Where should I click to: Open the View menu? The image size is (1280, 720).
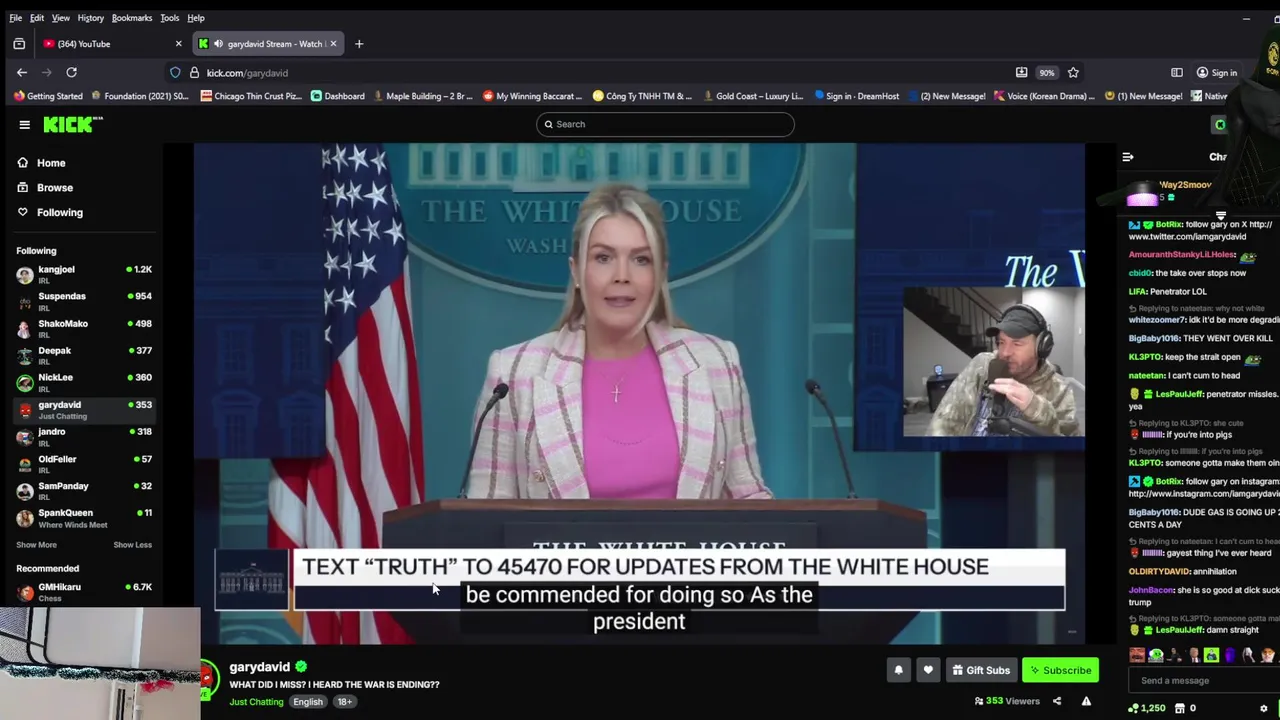coord(61,18)
